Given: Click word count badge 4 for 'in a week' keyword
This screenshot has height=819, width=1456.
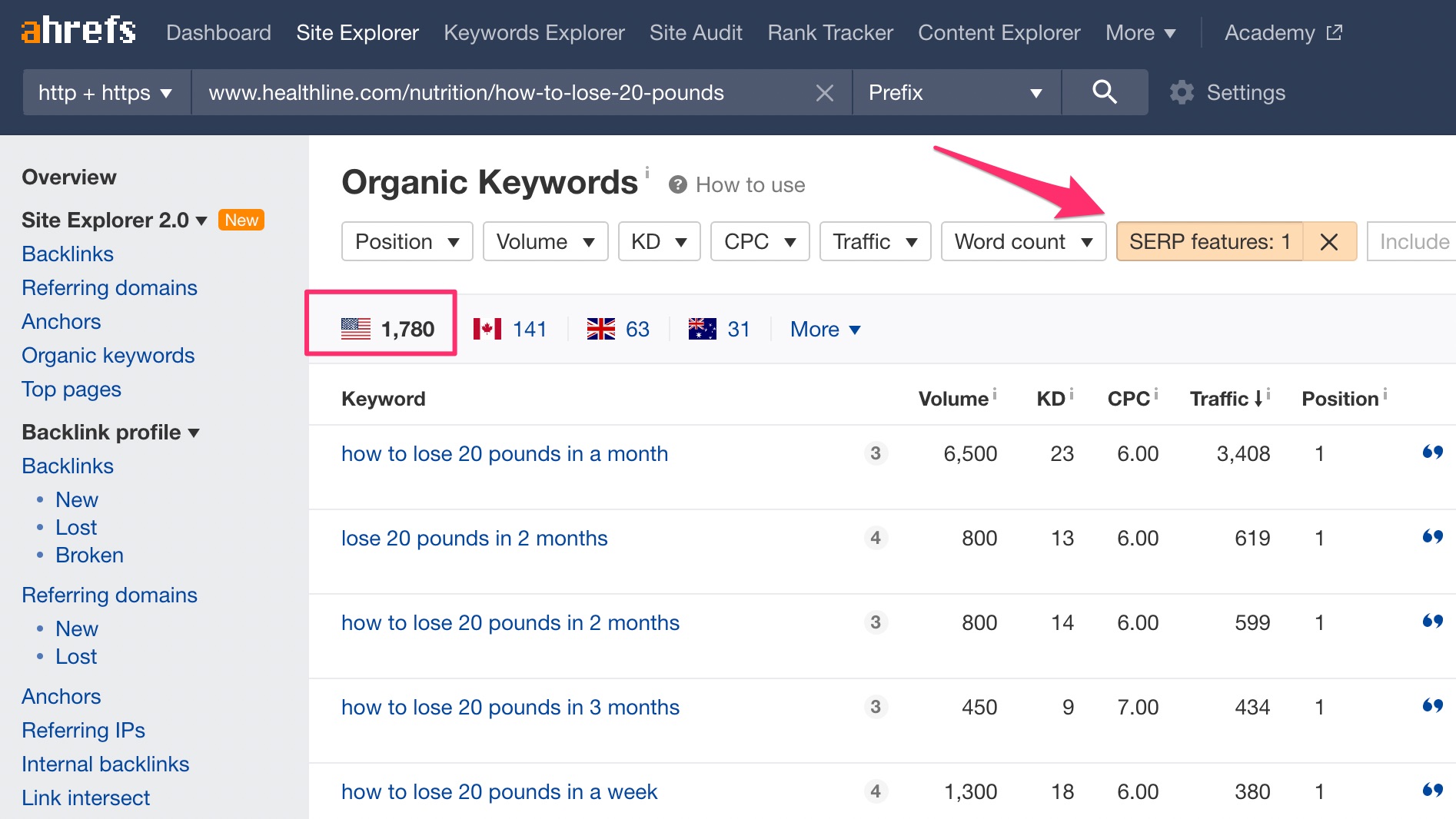Looking at the screenshot, I should pos(876,791).
